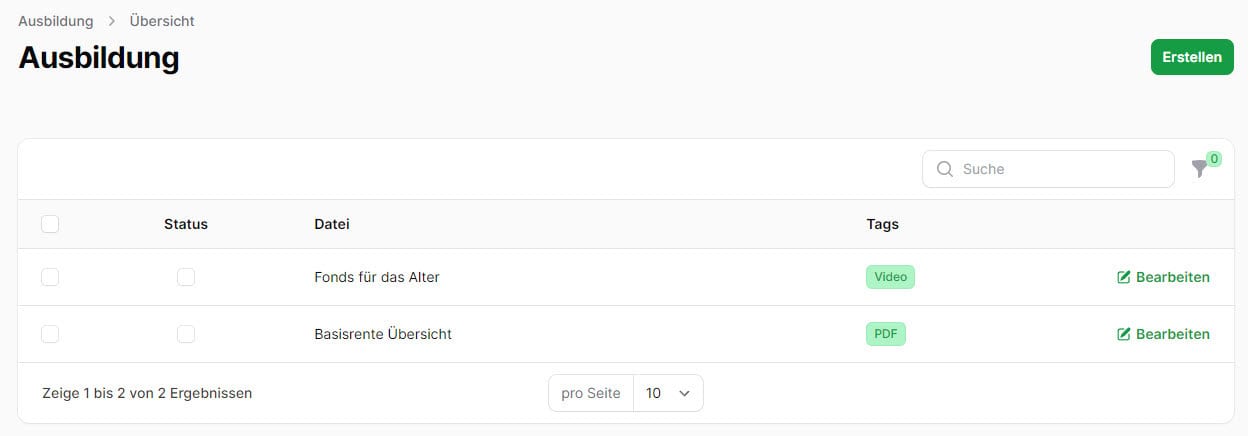The image size is (1248, 436).
Task: Select the row Fonds für das Alter
Action: pyautogui.click(x=50, y=277)
